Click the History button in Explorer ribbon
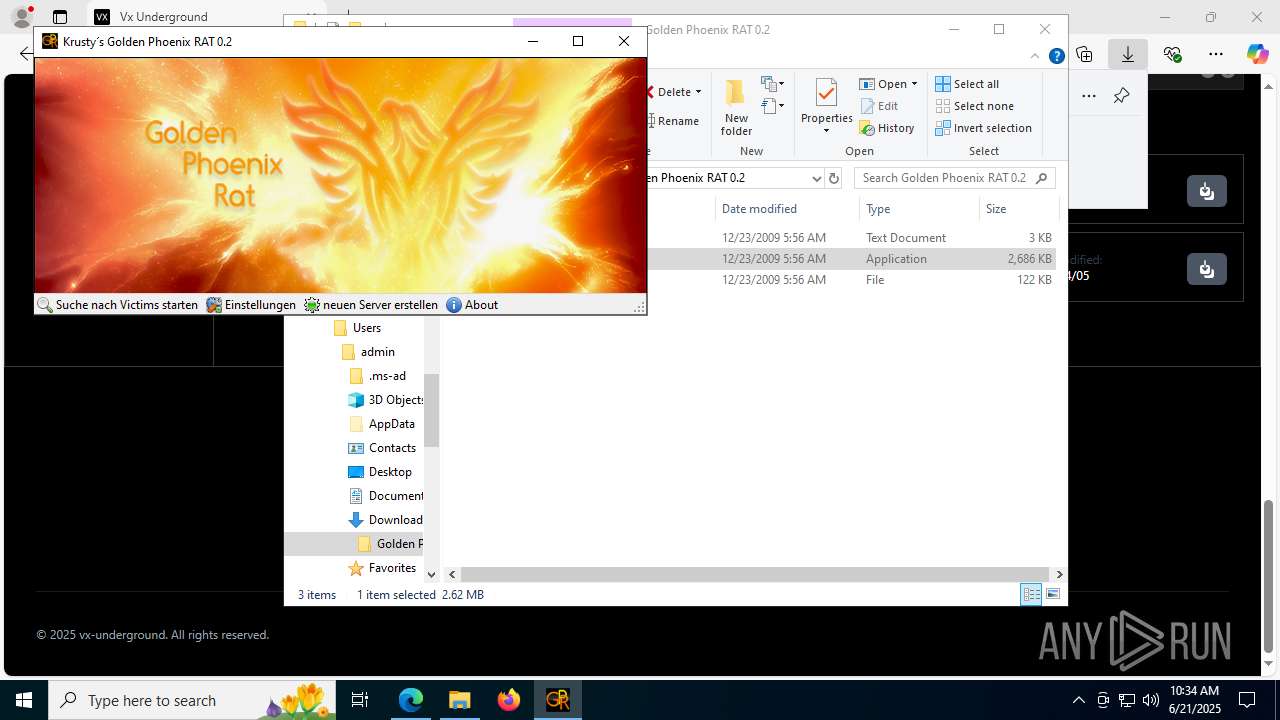 pyautogui.click(x=887, y=128)
